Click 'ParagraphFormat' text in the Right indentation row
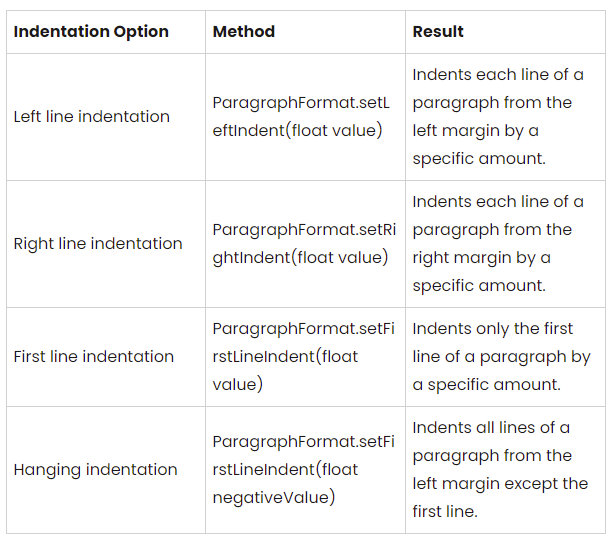 [x=277, y=230]
